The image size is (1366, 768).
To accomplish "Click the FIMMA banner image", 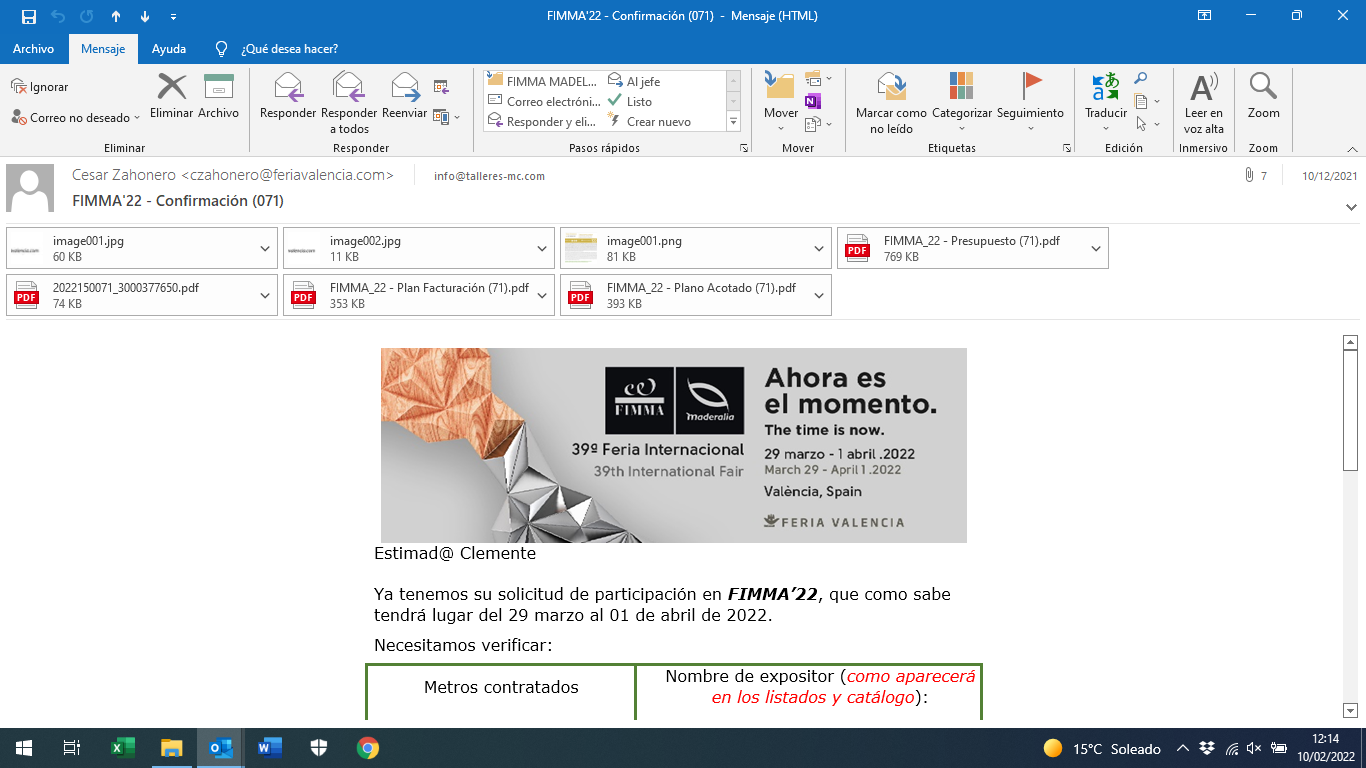I will 674,445.
